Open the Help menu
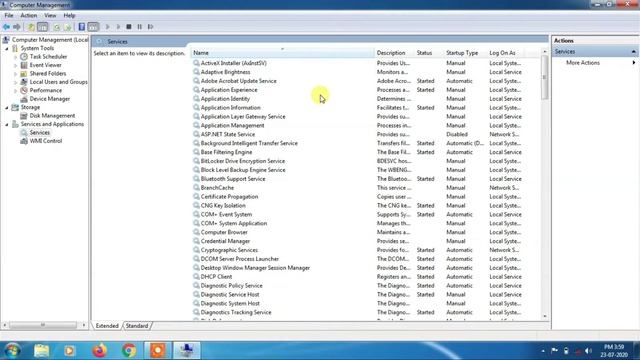Screen dimensions: 640x360 click(x=69, y=16)
